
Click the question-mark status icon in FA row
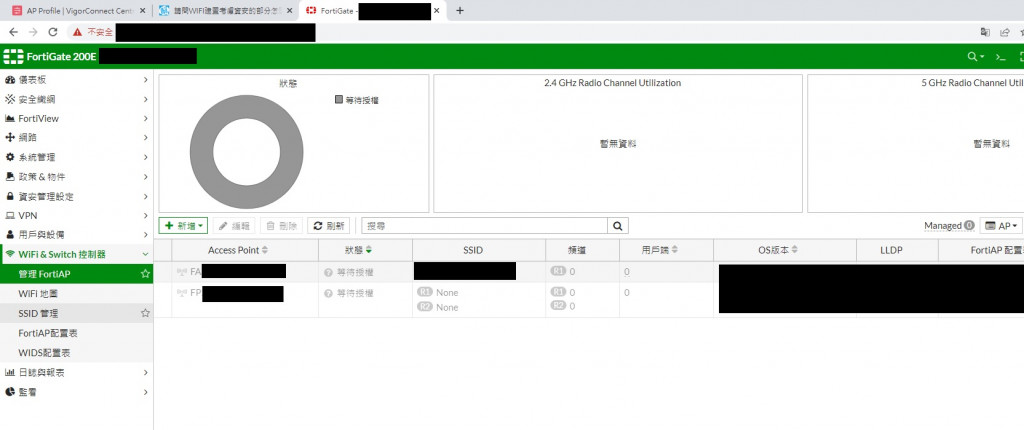pyautogui.click(x=328, y=272)
